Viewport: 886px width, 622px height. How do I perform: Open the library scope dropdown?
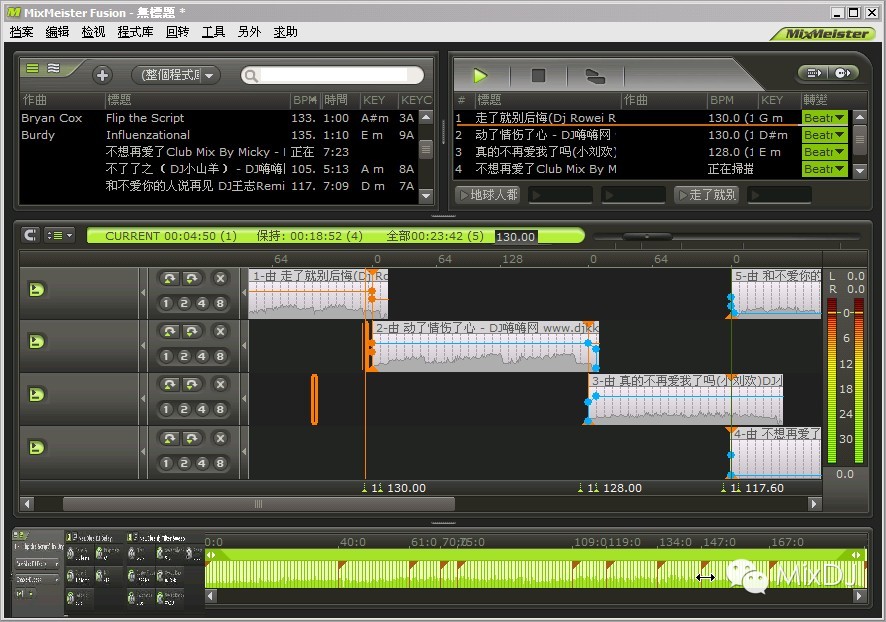(176, 75)
